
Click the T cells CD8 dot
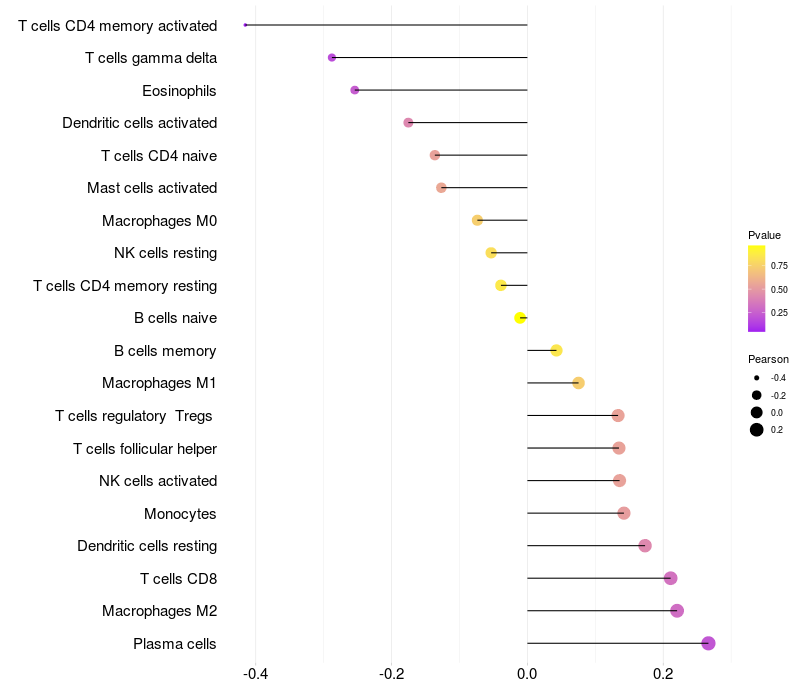coord(670,578)
